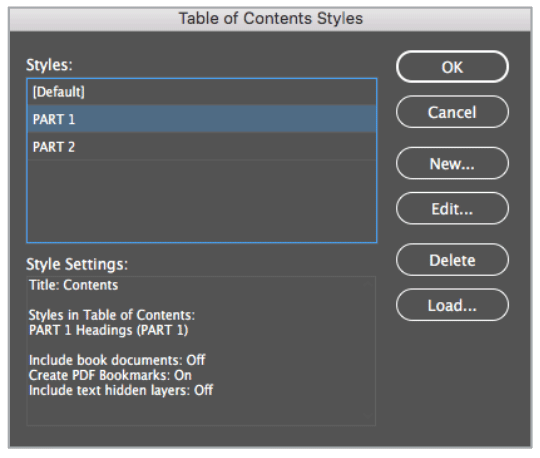Click the Title: Contents line in settings
The image size is (540, 458).
[73, 285]
